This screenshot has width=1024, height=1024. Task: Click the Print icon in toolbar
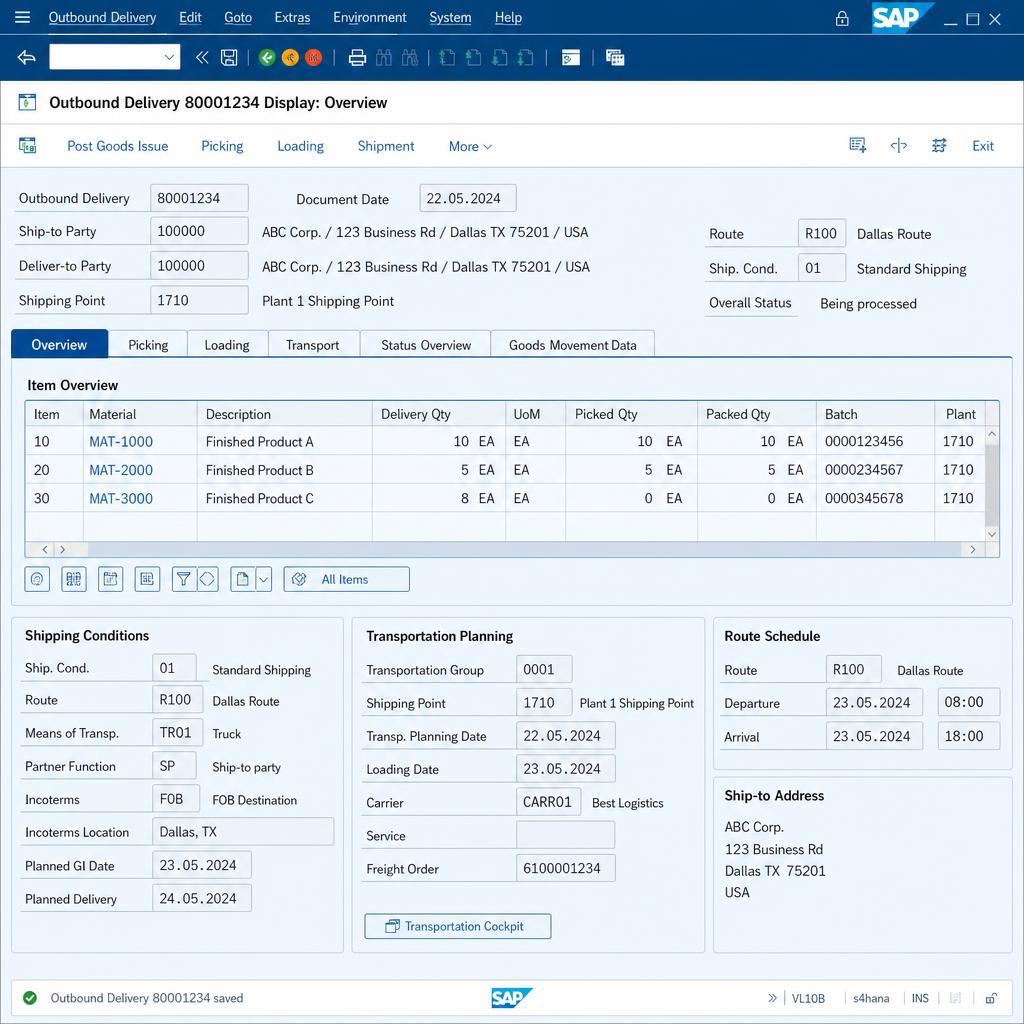pos(357,58)
